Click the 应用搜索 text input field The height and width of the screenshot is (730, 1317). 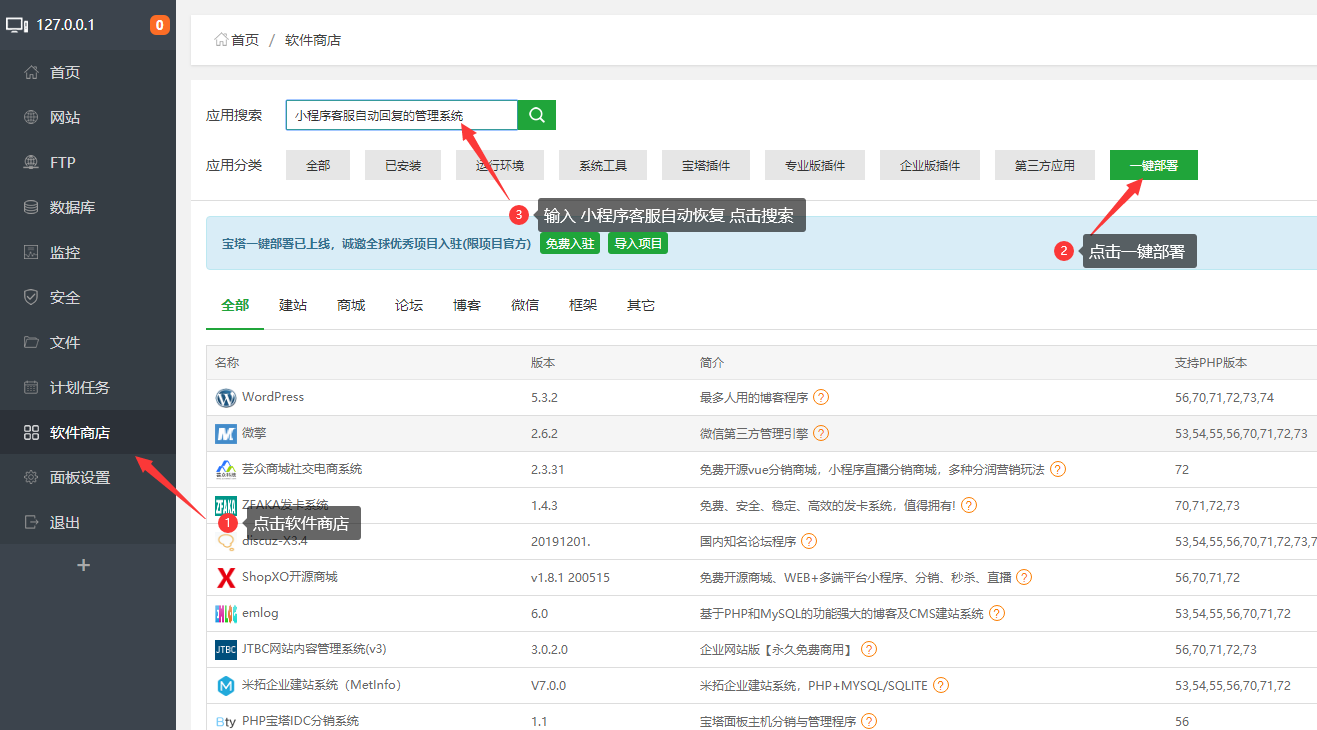pos(402,115)
